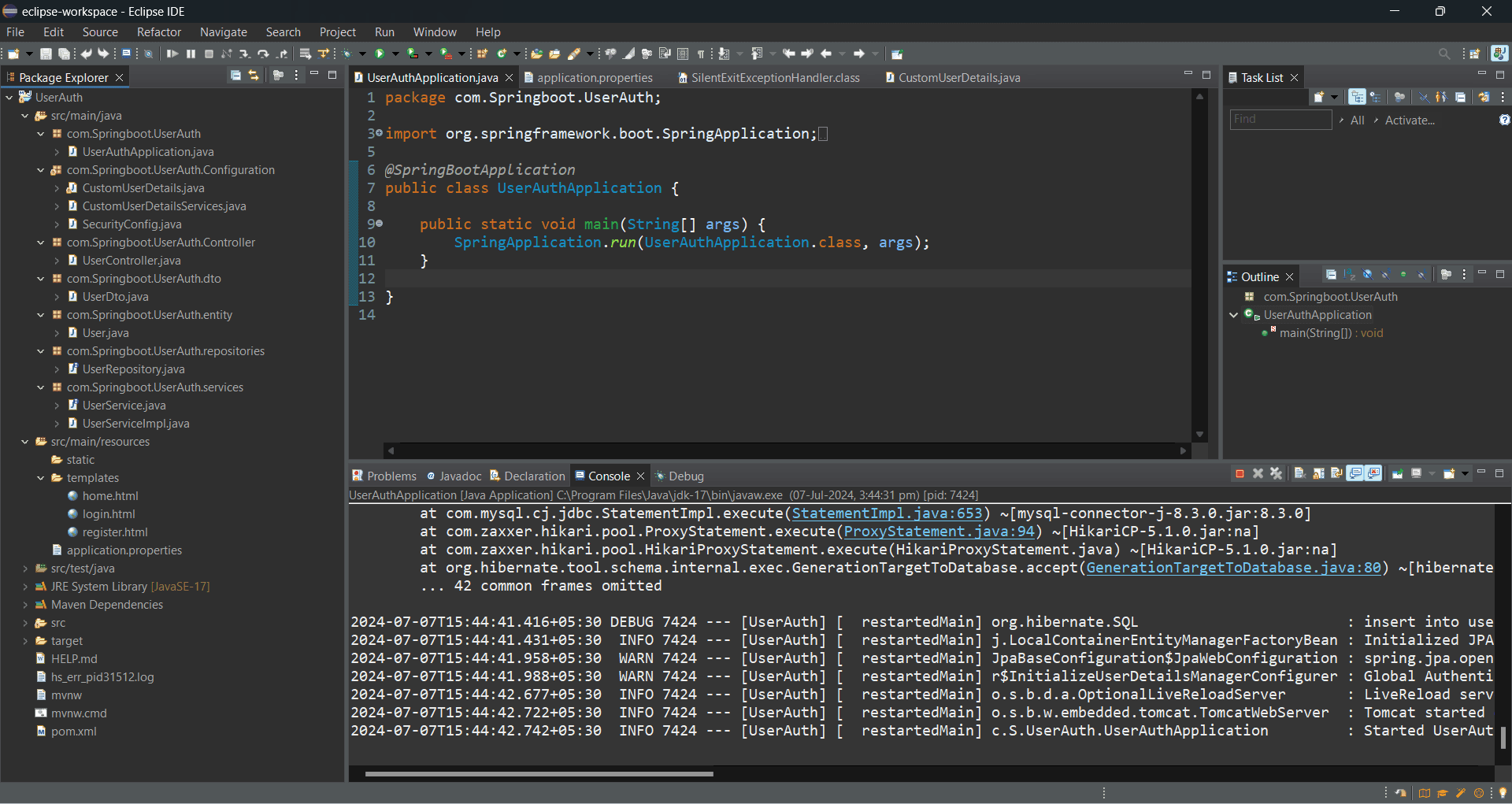The height and width of the screenshot is (804, 1512).
Task: Click the Console horizontal scrollbar thumb
Action: (539, 774)
